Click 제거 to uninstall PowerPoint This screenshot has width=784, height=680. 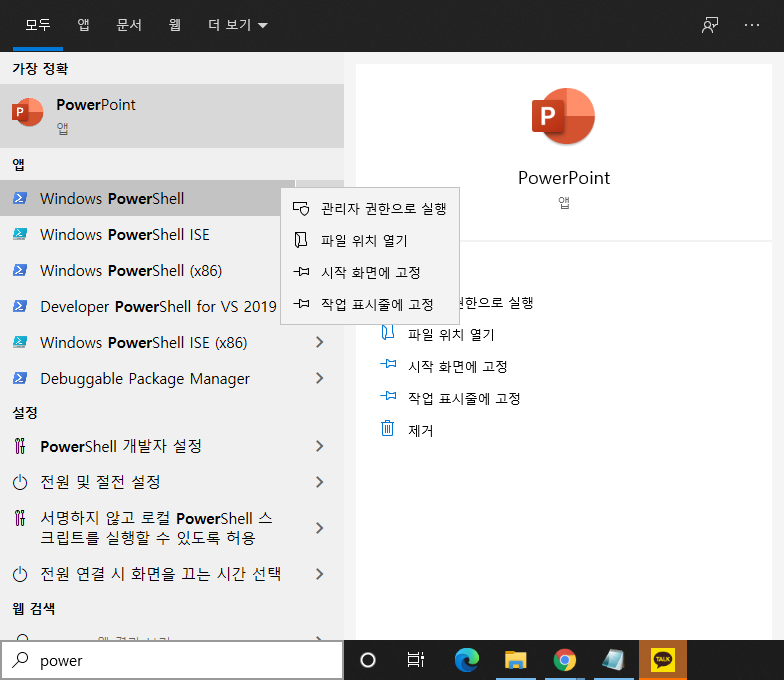[420, 430]
